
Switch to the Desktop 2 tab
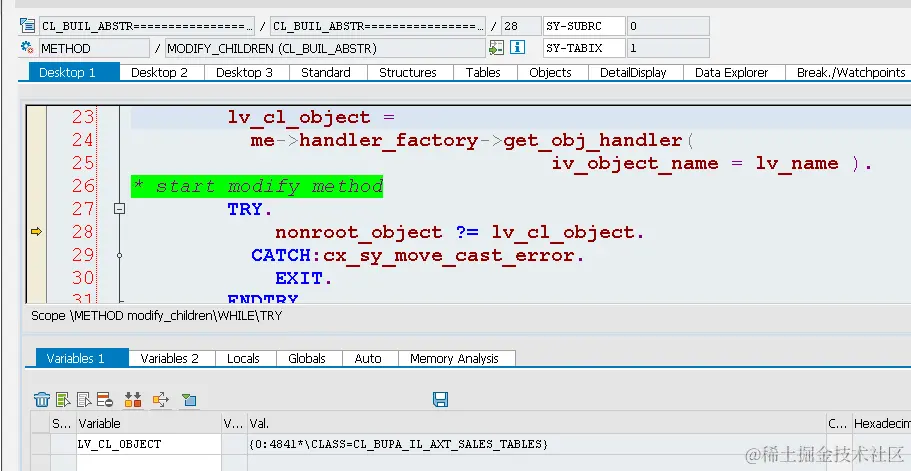(x=159, y=73)
